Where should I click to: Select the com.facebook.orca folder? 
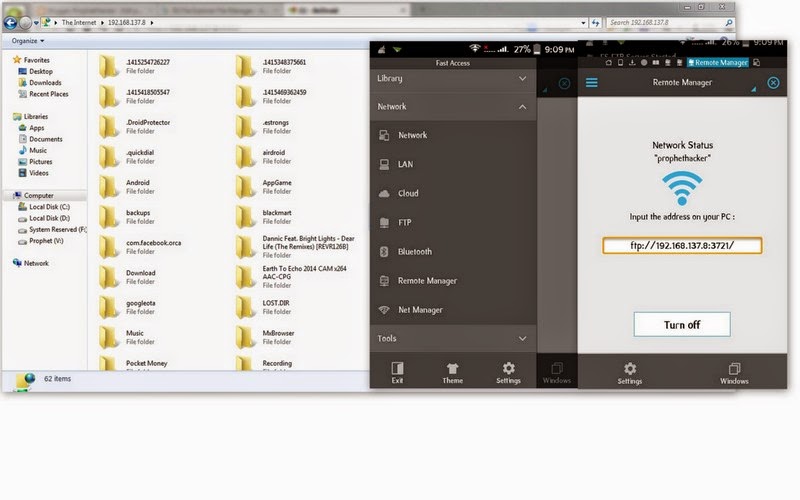pyautogui.click(x=140, y=247)
